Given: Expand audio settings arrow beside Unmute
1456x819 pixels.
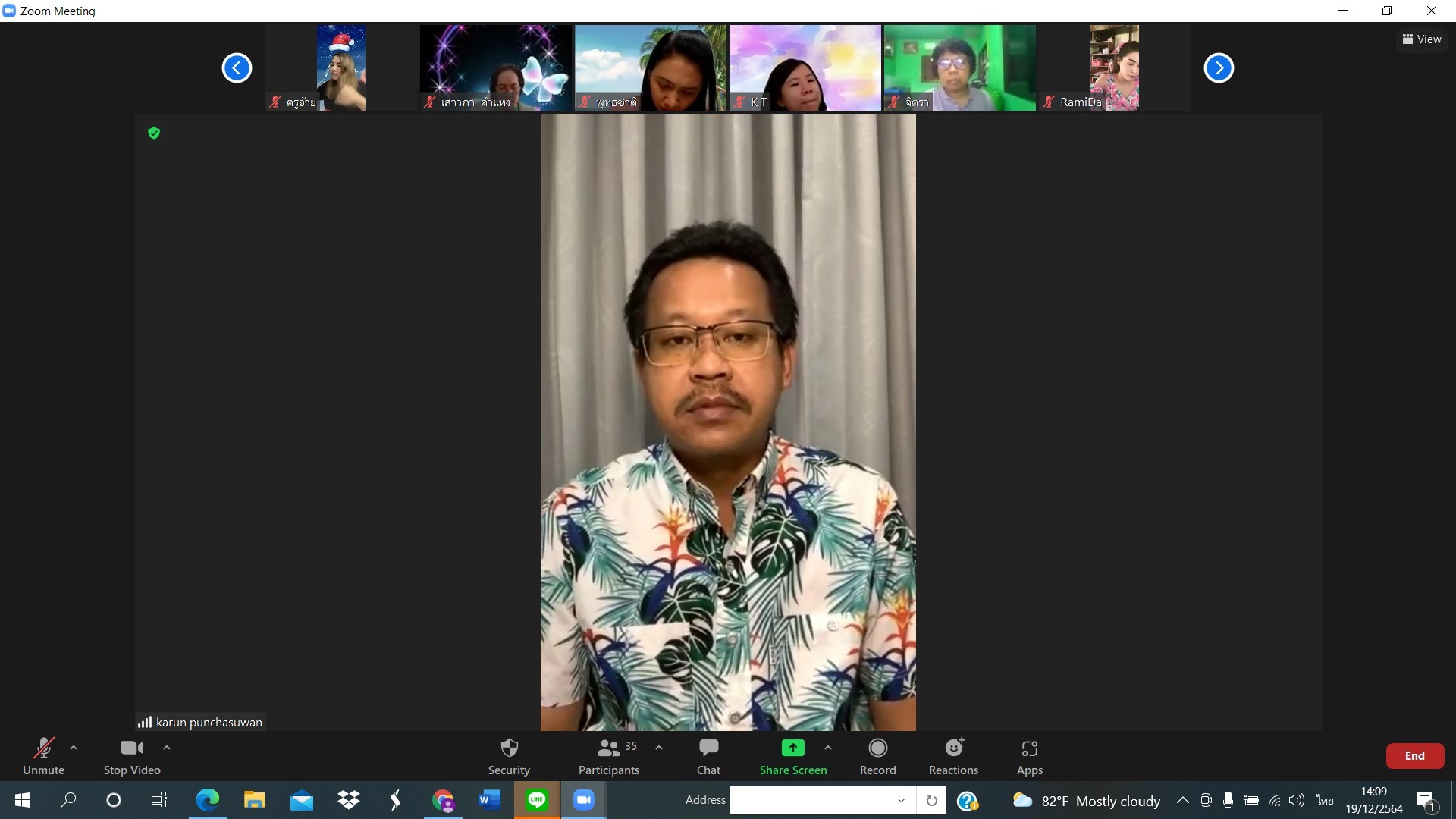Looking at the screenshot, I should pyautogui.click(x=74, y=748).
